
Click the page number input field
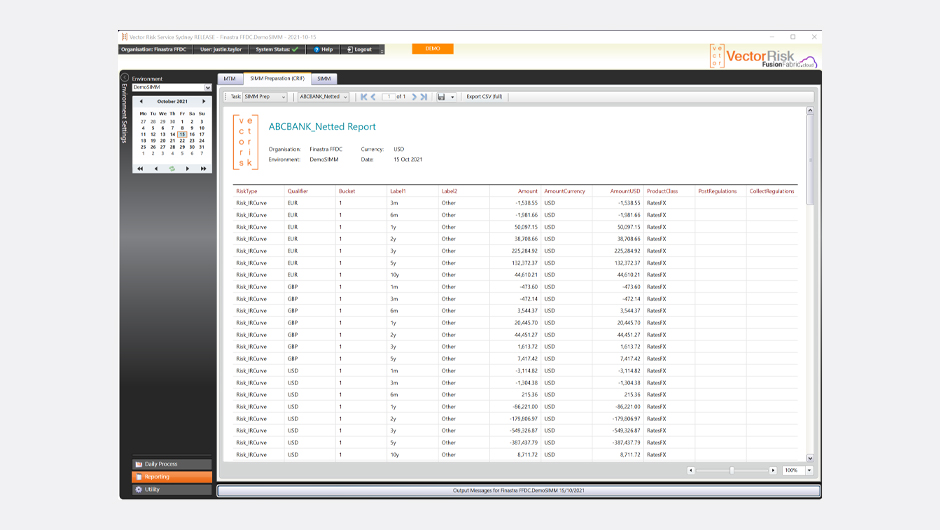(389, 97)
